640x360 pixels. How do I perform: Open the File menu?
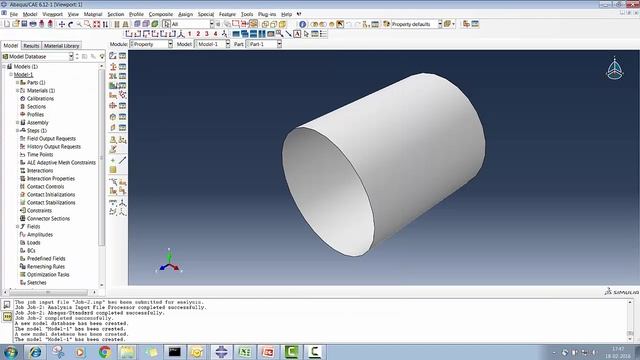(13, 14)
